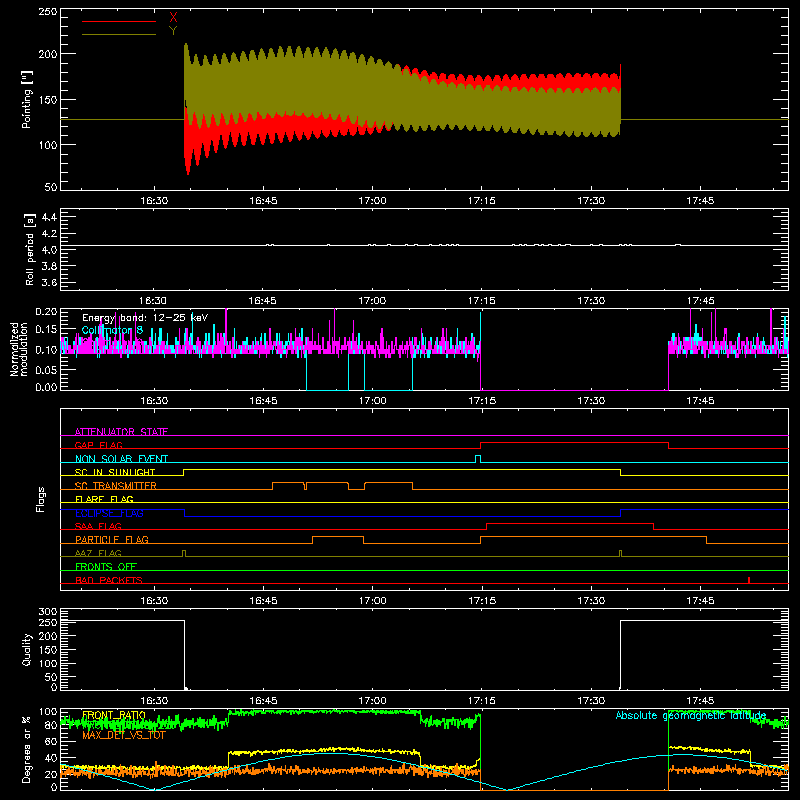The image size is (800, 800).
Task: Click the red X legend line
Action: pos(118,21)
